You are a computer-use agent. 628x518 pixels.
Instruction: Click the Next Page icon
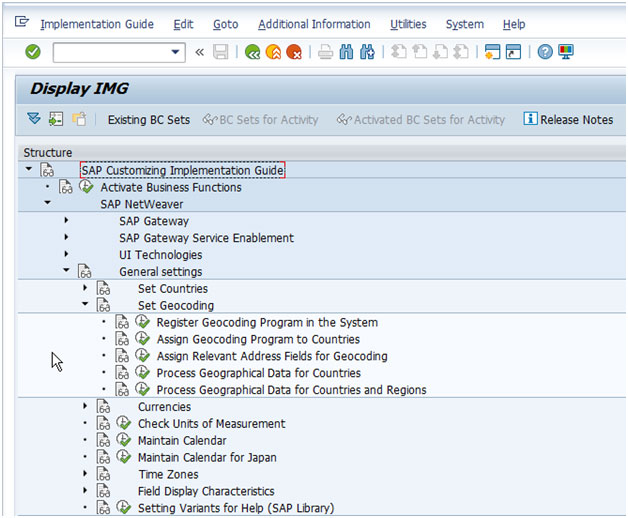[x=440, y=52]
